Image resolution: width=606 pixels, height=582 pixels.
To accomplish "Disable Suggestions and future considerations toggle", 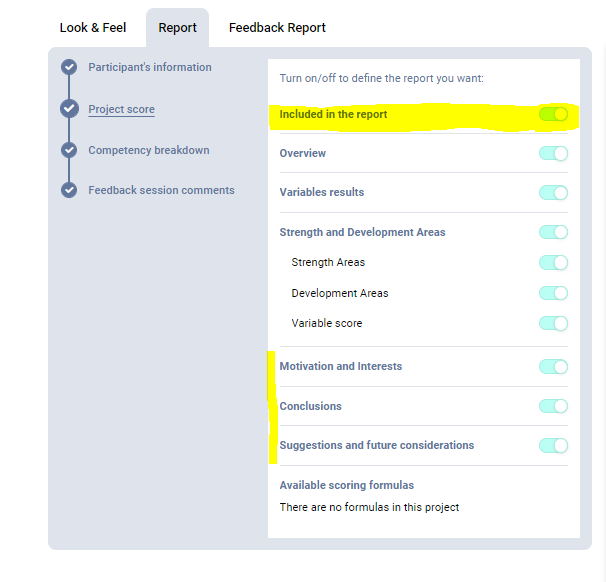I will pyautogui.click(x=553, y=445).
